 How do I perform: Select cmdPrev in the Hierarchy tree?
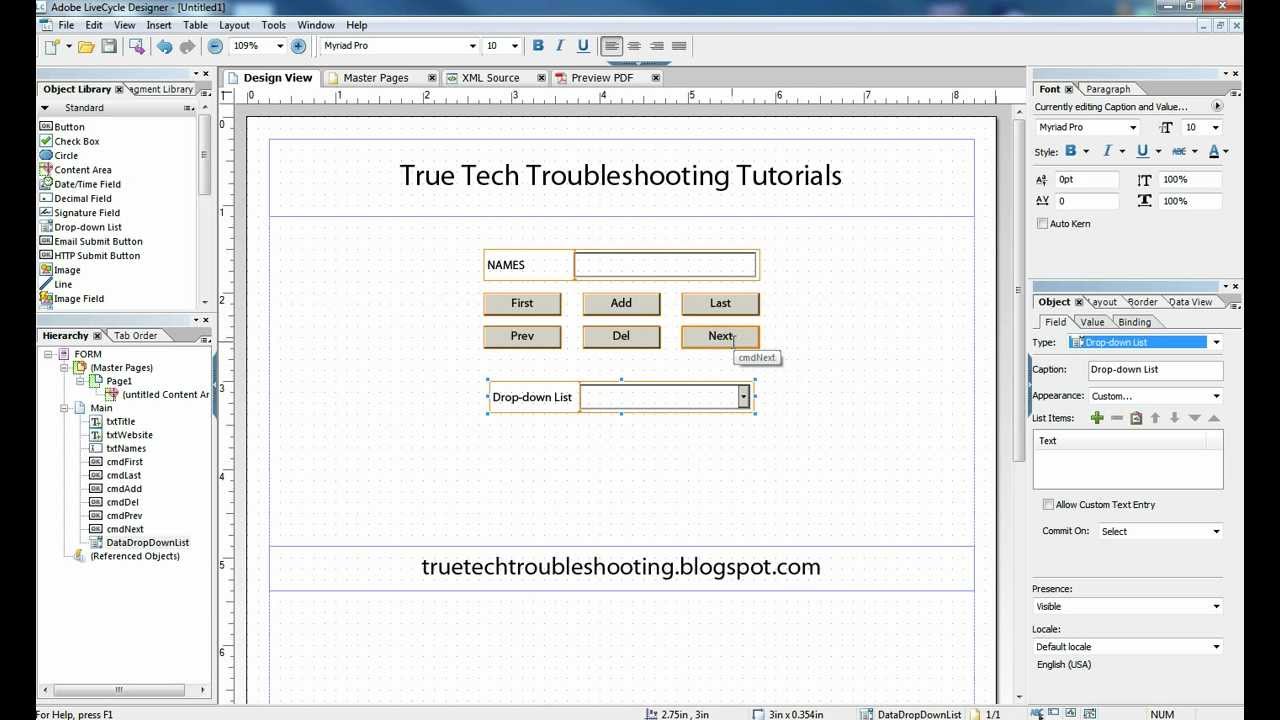[x=124, y=516]
